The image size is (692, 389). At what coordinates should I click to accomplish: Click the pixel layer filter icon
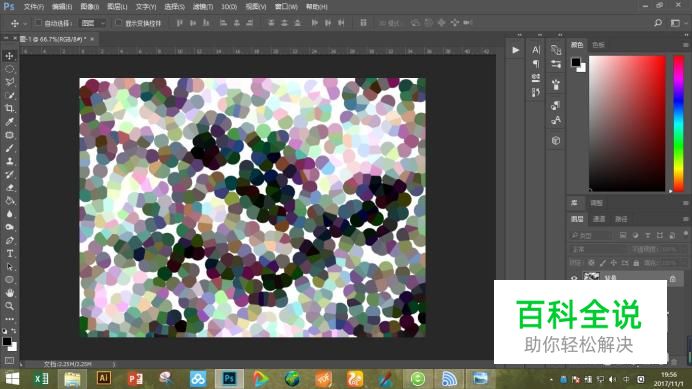pyautogui.click(x=623, y=235)
